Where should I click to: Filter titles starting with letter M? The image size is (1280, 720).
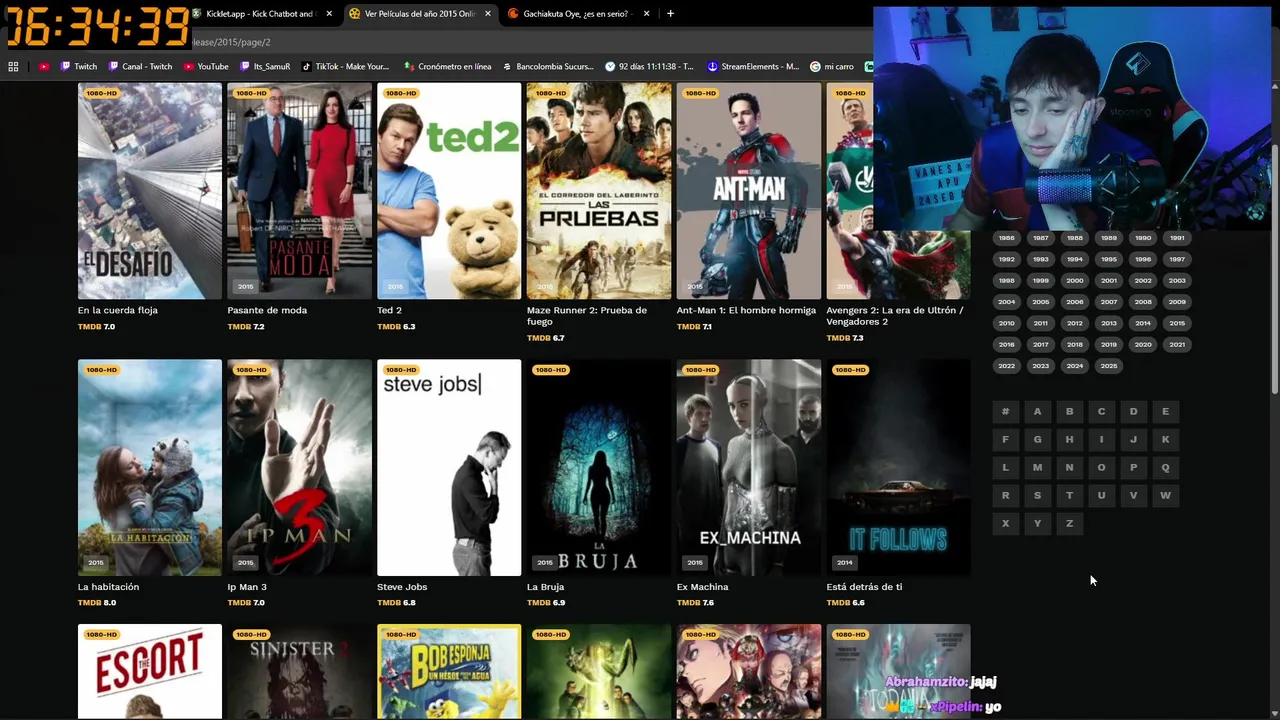pos(1037,468)
